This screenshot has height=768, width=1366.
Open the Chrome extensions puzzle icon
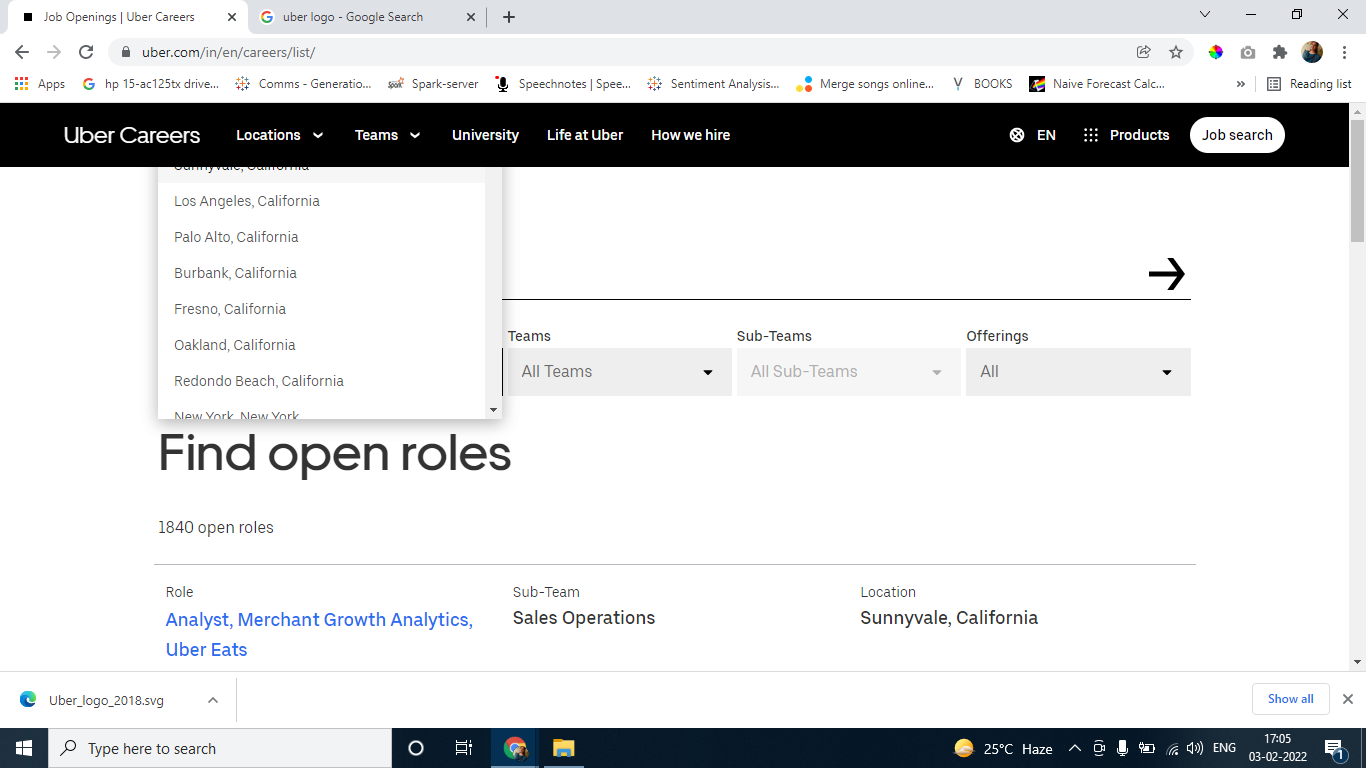[x=1279, y=52]
